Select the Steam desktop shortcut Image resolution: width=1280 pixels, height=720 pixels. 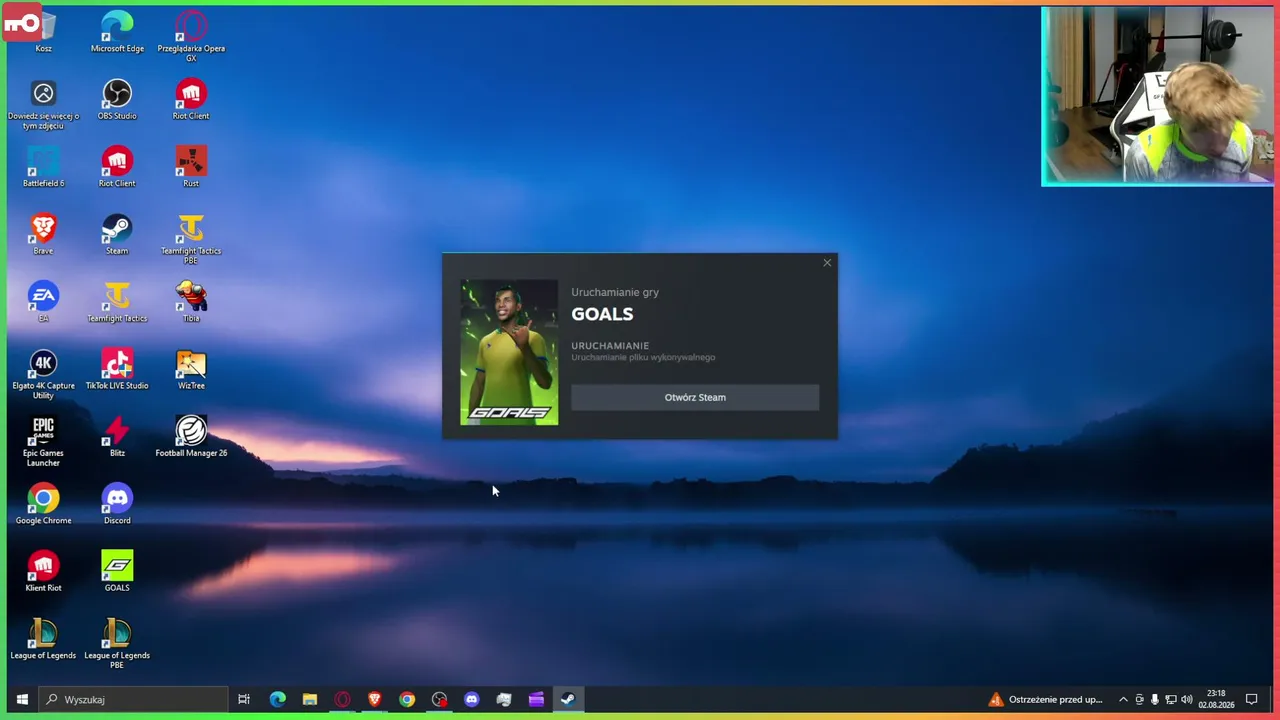[x=117, y=235]
